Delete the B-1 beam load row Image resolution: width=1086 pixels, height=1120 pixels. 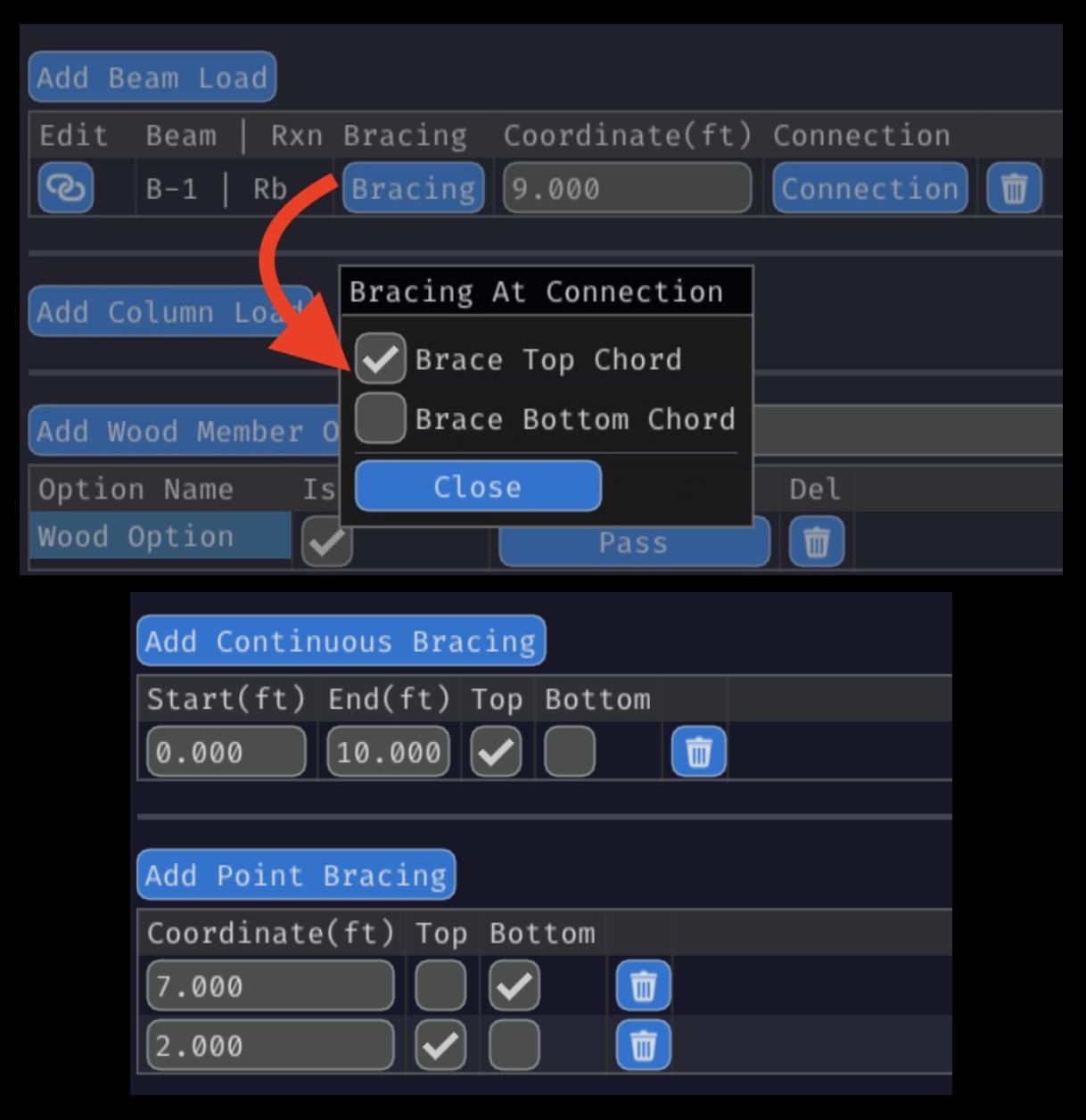(x=1014, y=188)
